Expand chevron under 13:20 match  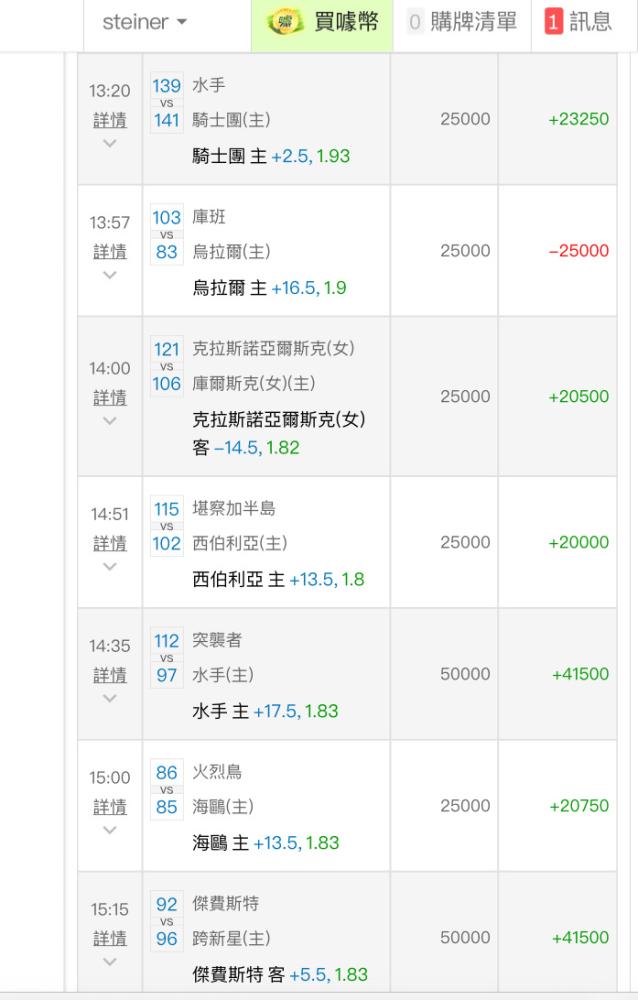[110, 143]
